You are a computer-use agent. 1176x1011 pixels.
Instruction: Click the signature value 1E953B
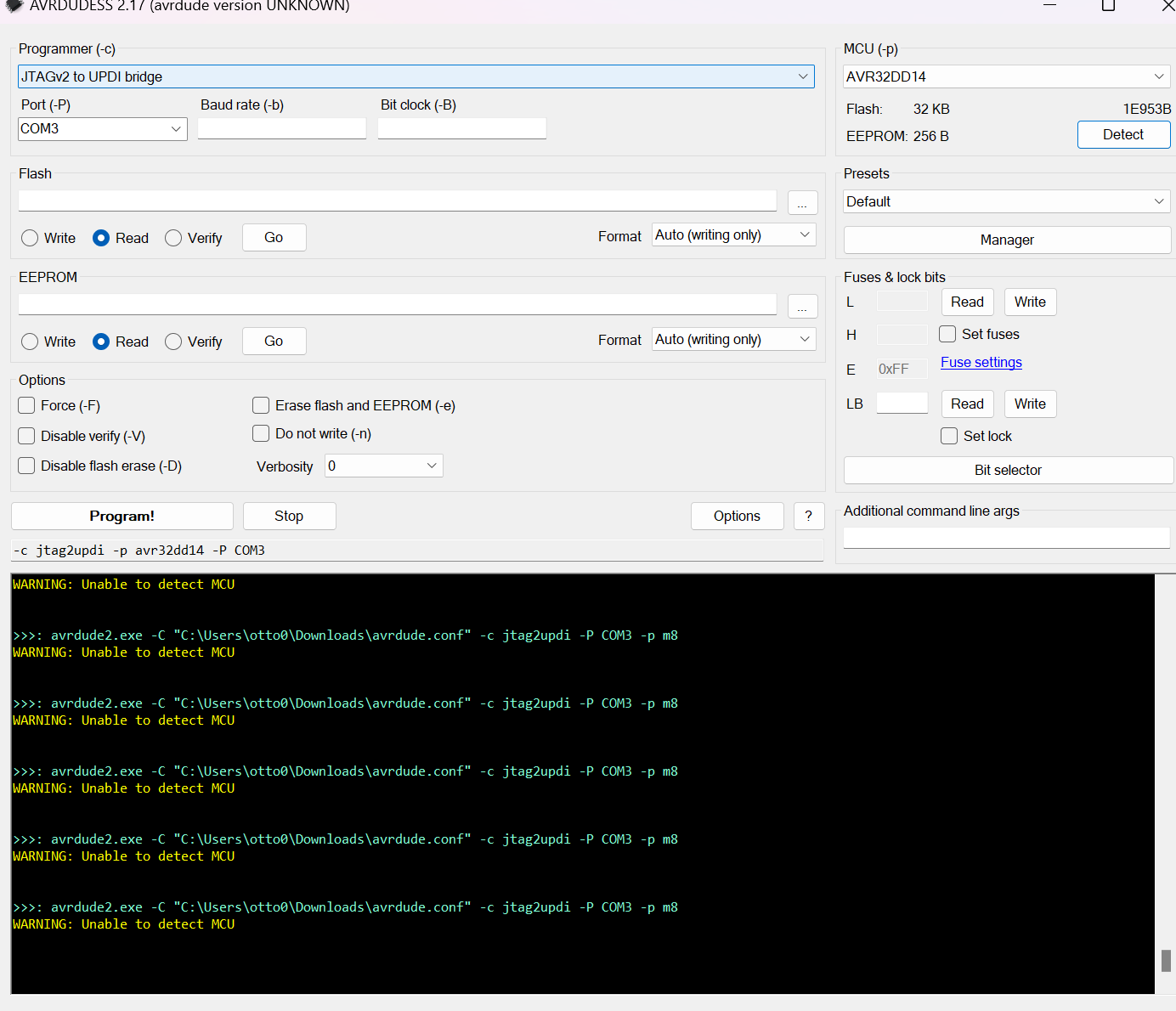coord(1147,109)
